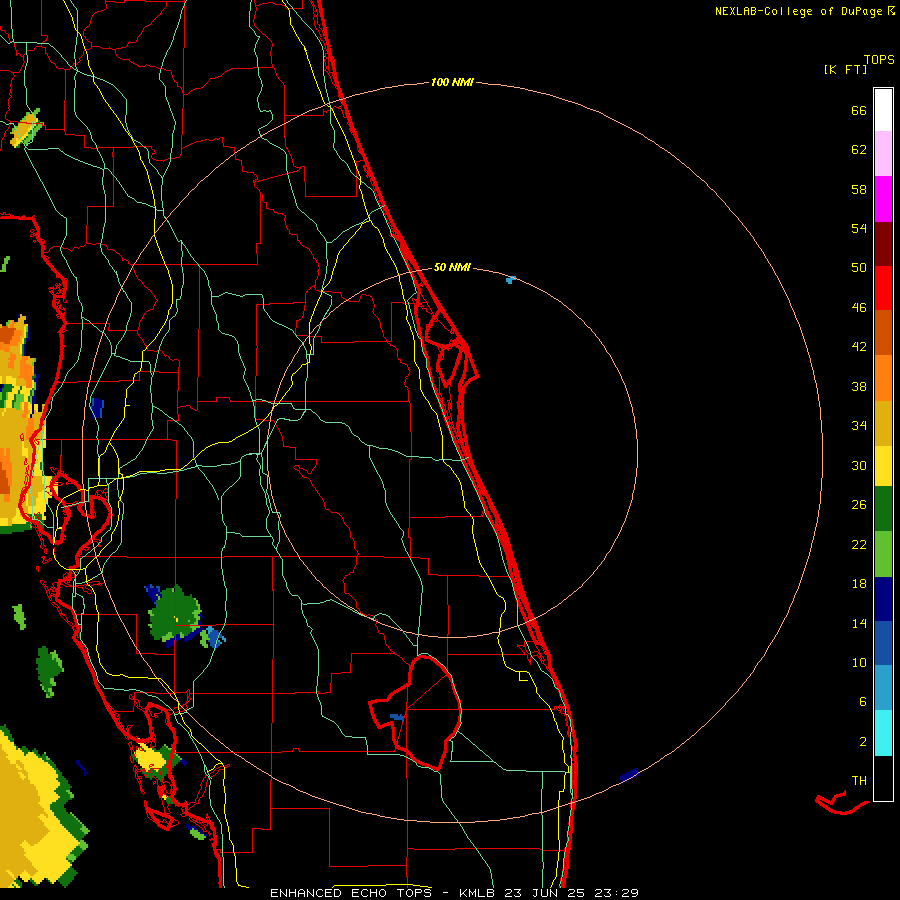Click the "23 JUN 25" date in the caption
Screen dimensions: 900x900
tap(545, 893)
